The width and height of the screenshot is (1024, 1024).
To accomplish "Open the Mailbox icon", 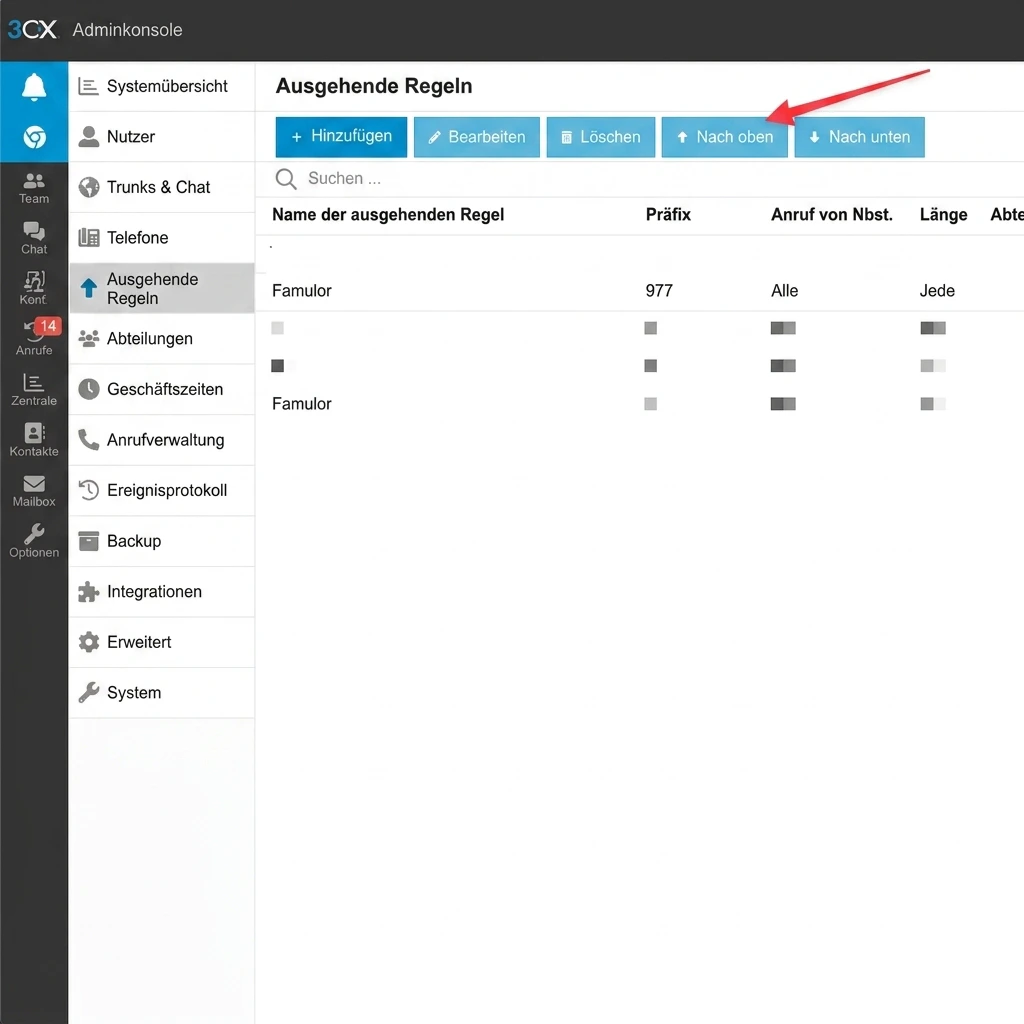I will click(34, 491).
